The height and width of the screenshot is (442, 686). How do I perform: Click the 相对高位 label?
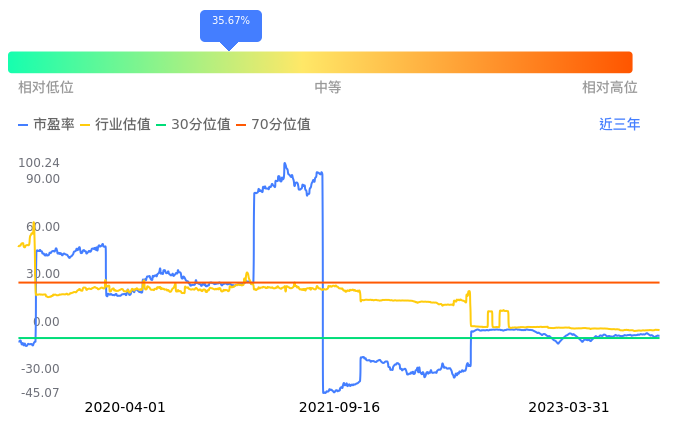(x=610, y=88)
